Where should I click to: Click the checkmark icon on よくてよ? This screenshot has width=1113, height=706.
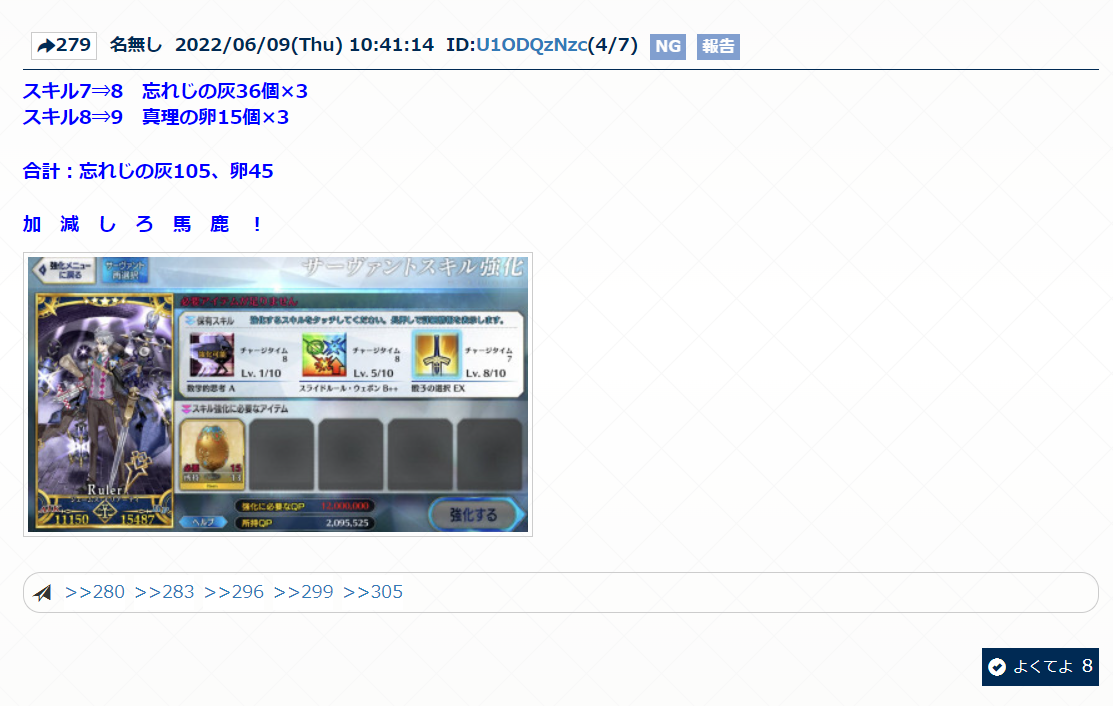pos(997,667)
